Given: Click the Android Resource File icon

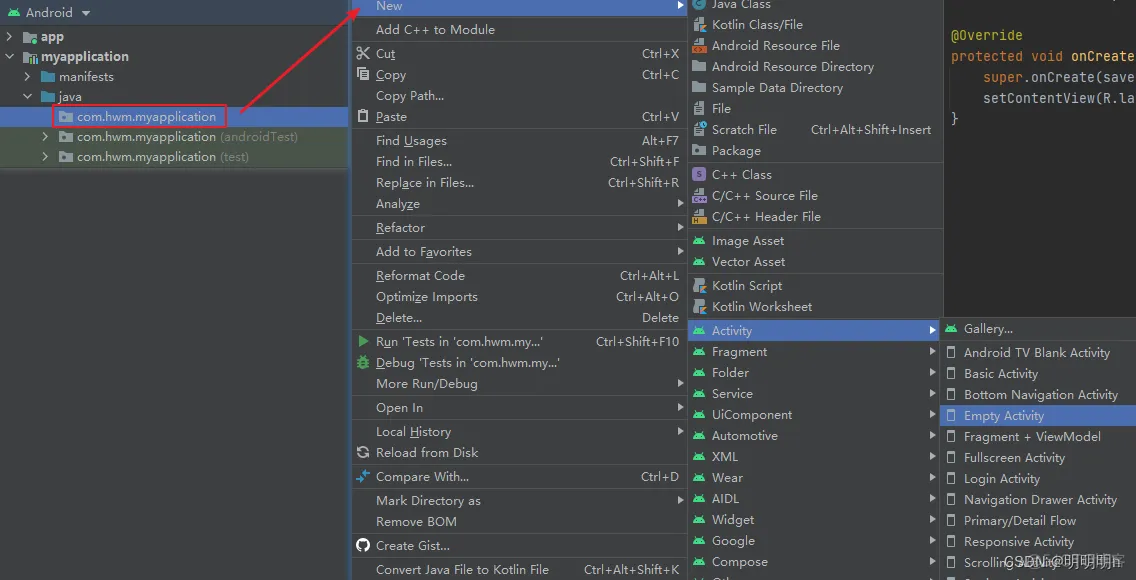Looking at the screenshot, I should 699,46.
